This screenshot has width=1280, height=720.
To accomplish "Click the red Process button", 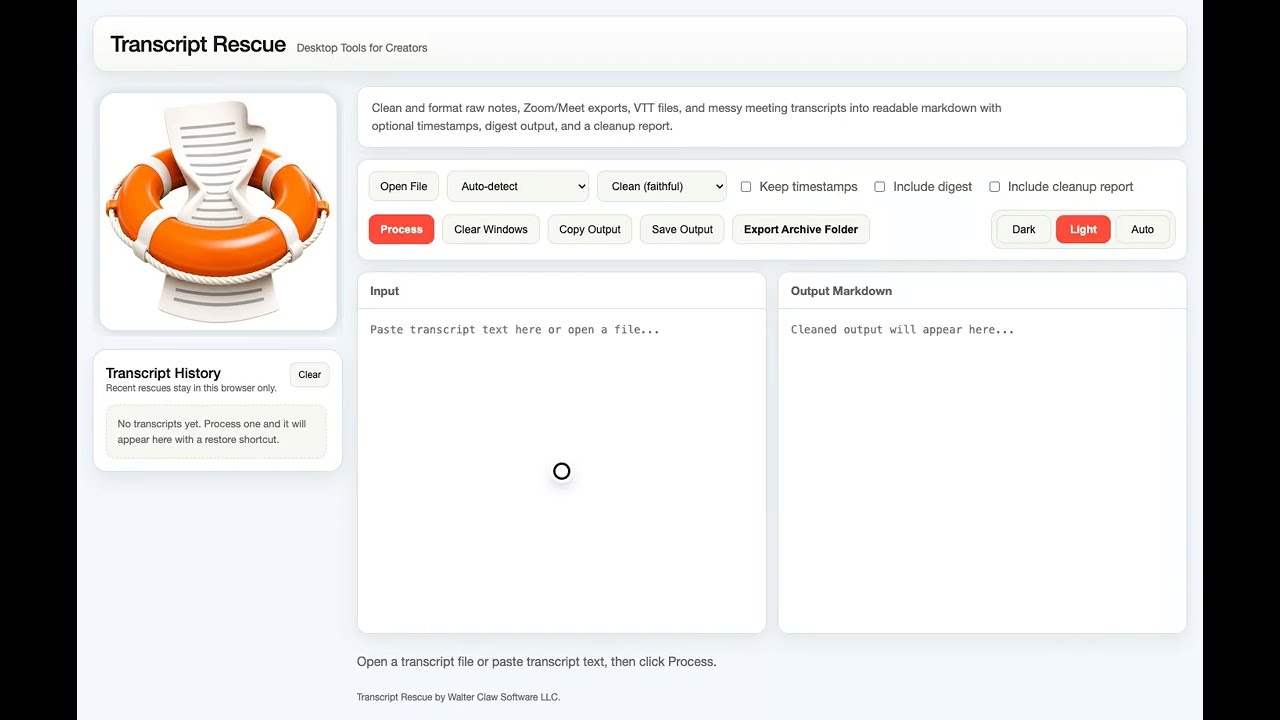I will (401, 229).
